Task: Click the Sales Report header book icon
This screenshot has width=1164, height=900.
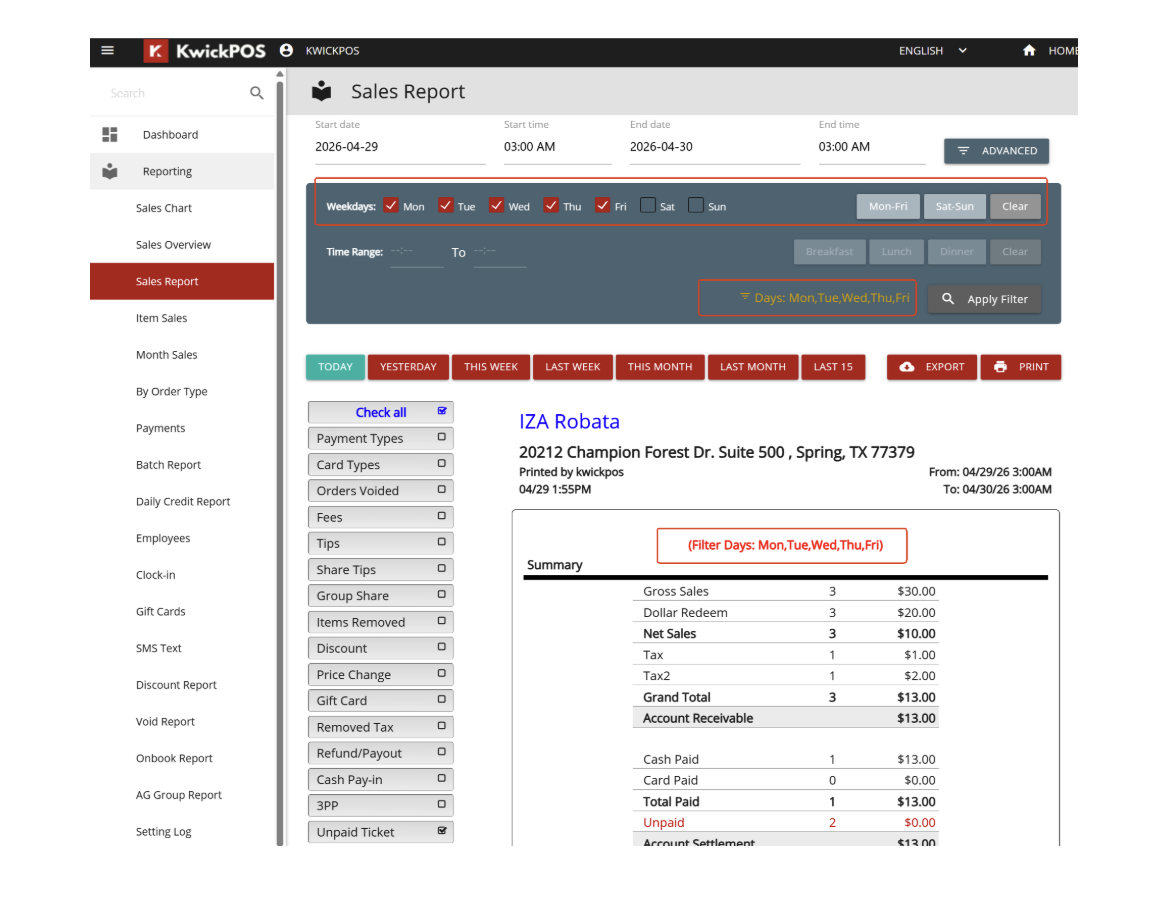Action: tap(321, 91)
